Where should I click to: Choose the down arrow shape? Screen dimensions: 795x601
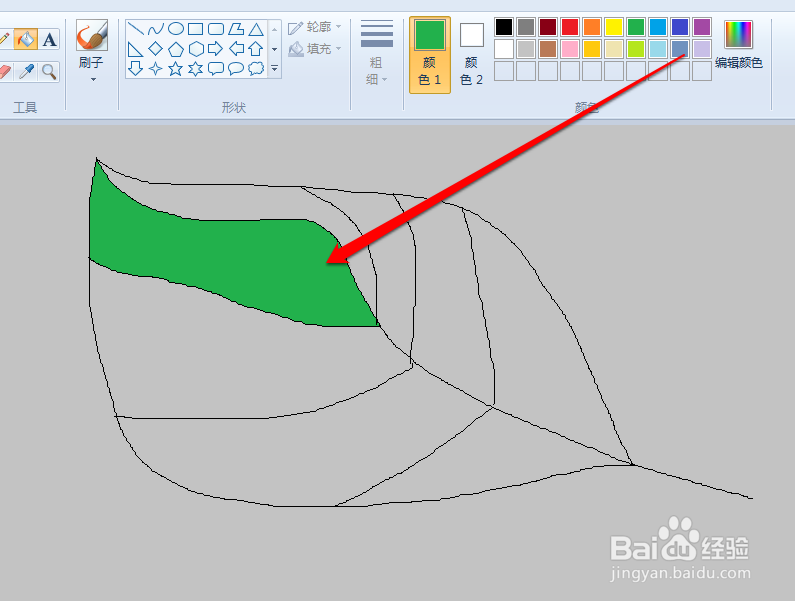click(135, 68)
